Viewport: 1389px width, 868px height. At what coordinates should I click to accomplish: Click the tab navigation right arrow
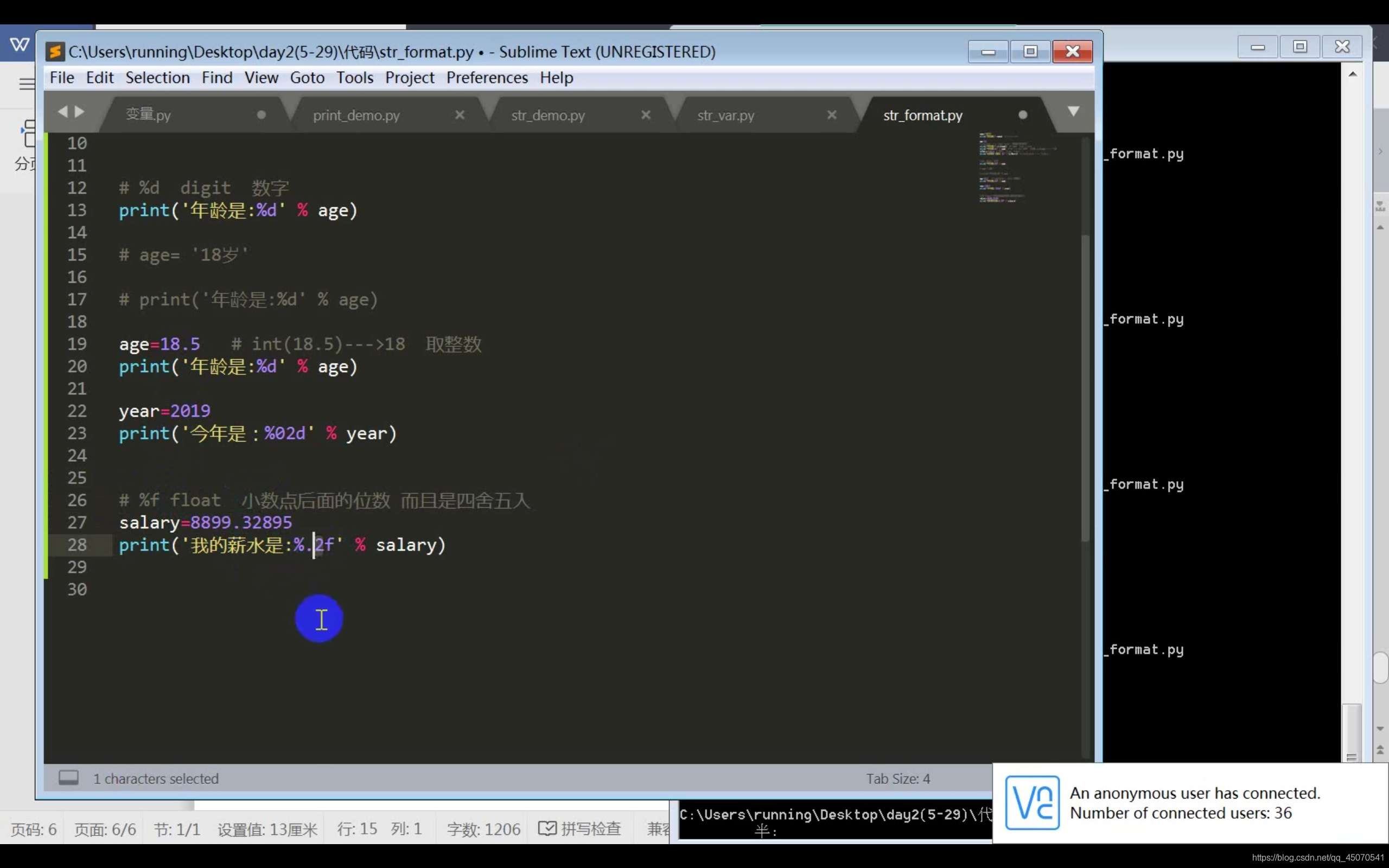click(x=80, y=112)
